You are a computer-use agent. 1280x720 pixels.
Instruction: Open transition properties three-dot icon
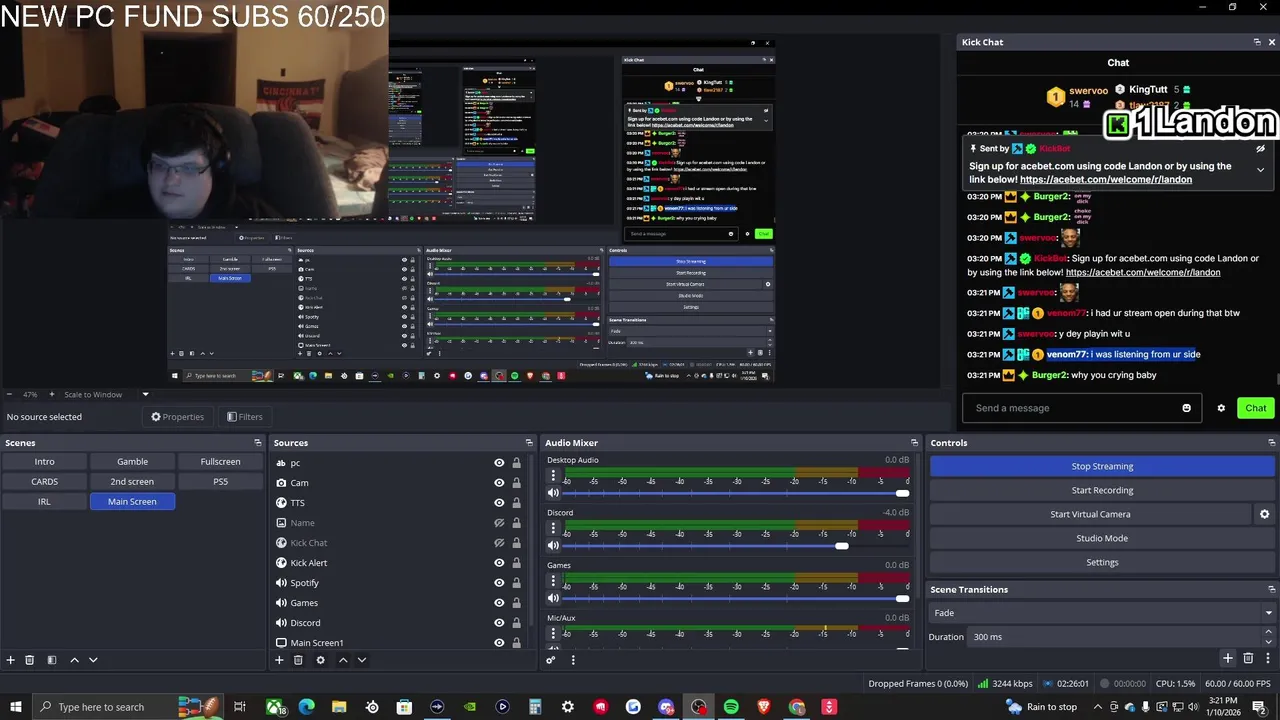click(x=1267, y=658)
